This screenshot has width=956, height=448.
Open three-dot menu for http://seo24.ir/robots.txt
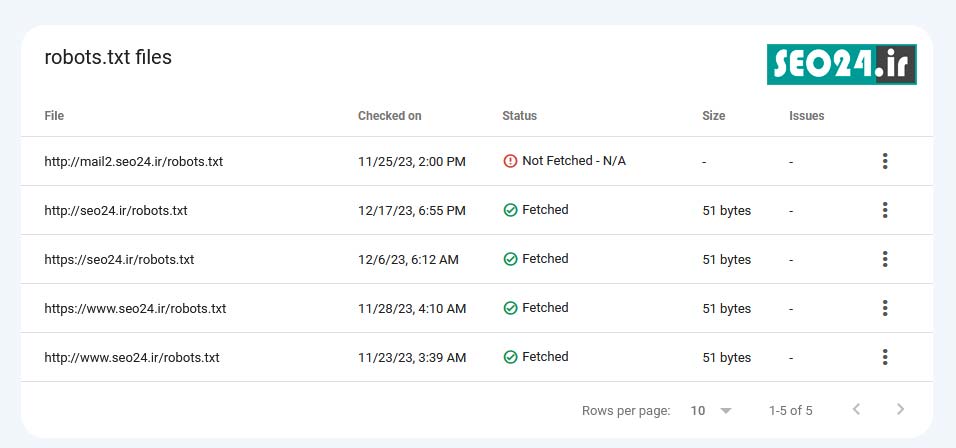click(x=885, y=210)
